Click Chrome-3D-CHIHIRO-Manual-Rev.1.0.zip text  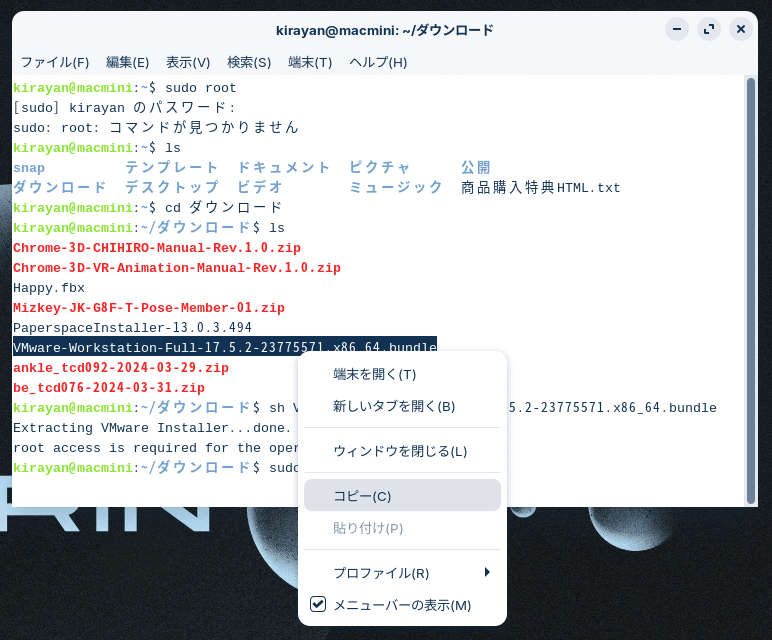coord(157,248)
